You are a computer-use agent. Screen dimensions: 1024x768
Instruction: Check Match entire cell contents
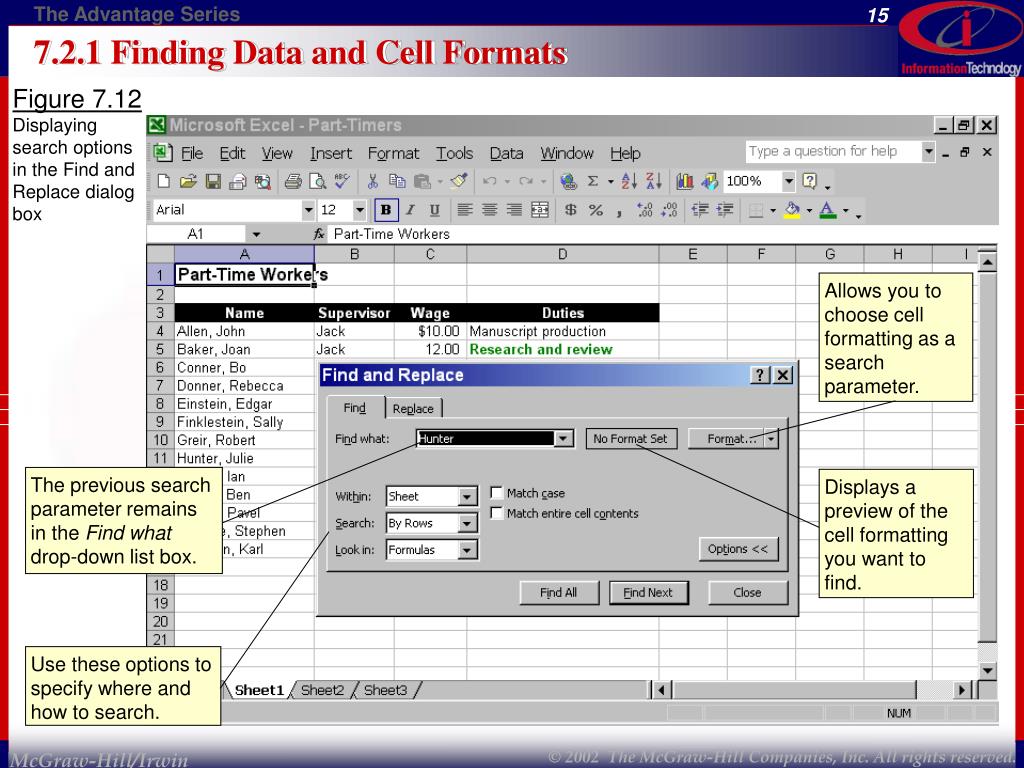(x=497, y=513)
